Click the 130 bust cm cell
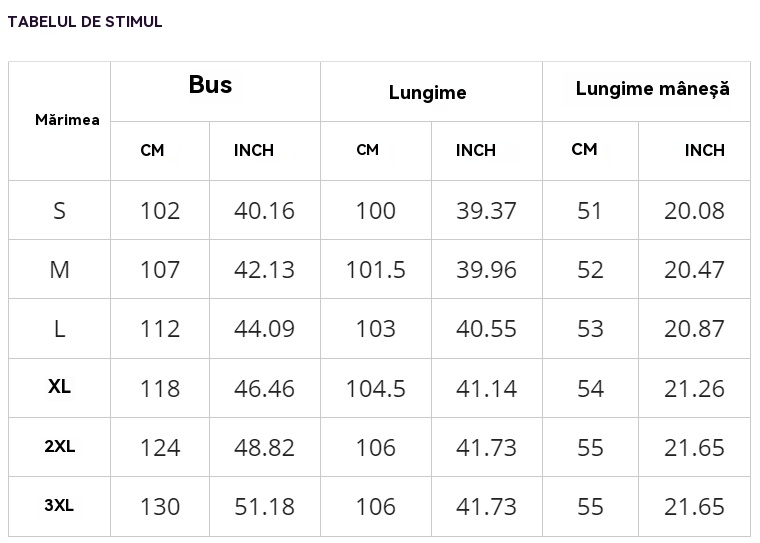 [160, 507]
